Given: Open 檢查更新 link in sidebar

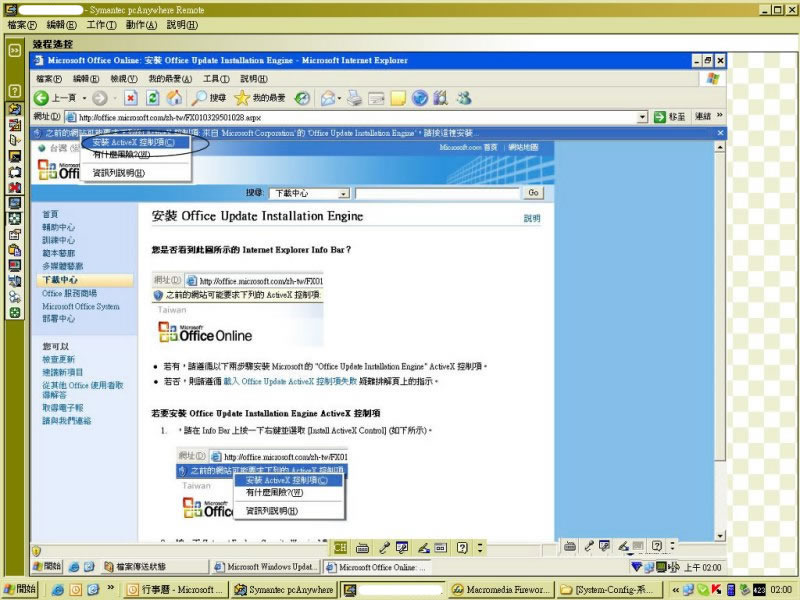Looking at the screenshot, I should (x=59, y=359).
